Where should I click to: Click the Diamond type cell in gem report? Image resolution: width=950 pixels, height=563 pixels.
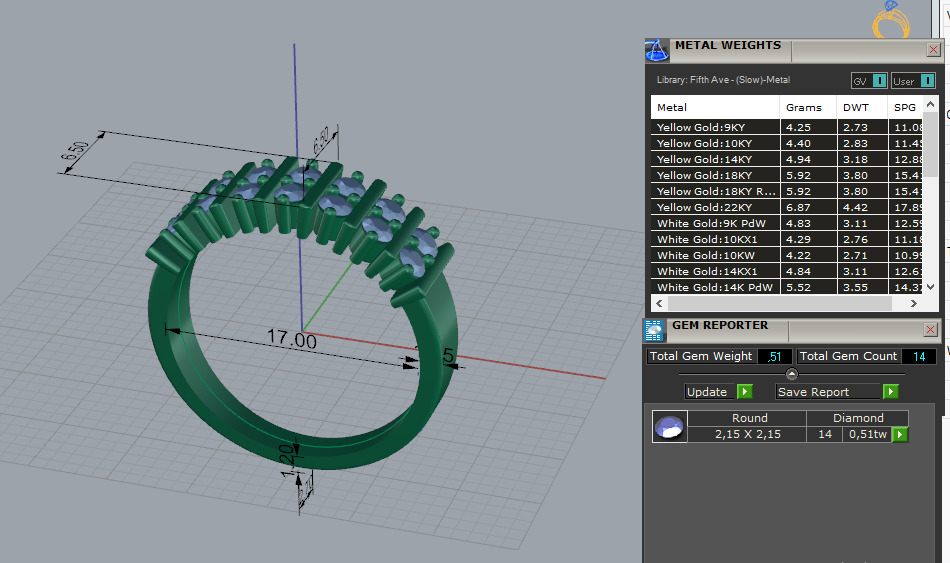(x=858, y=418)
